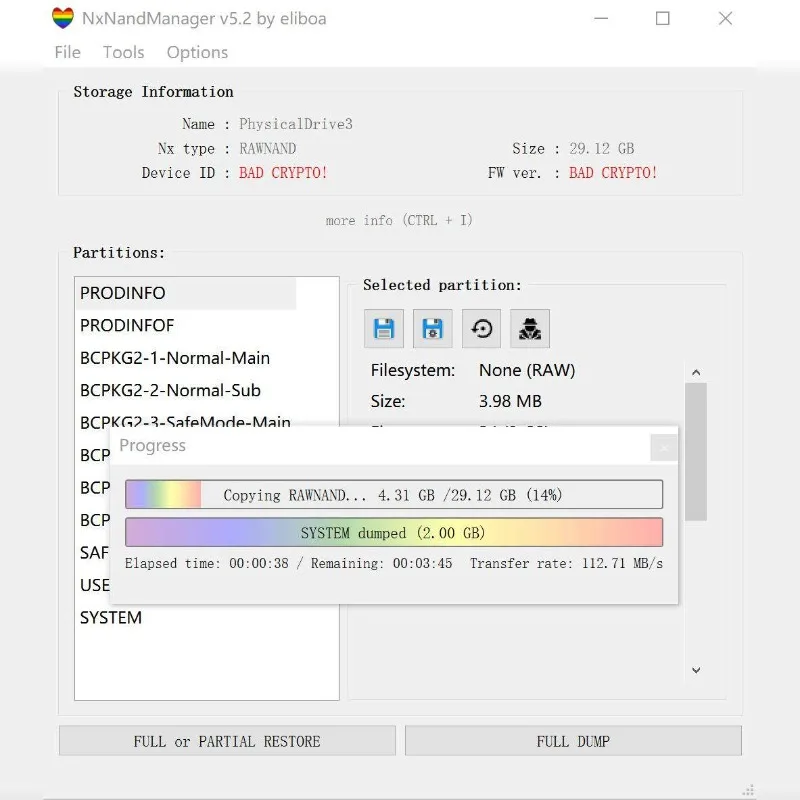This screenshot has height=800, width=800.
Task: Click the save partition to file icon
Action: coord(384,329)
